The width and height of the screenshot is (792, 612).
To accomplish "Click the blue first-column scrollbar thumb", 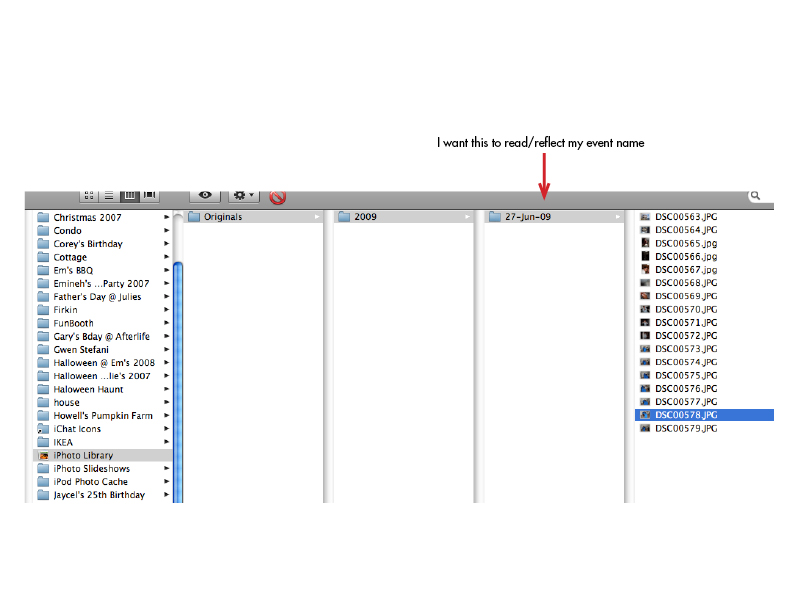I will tap(178, 382).
